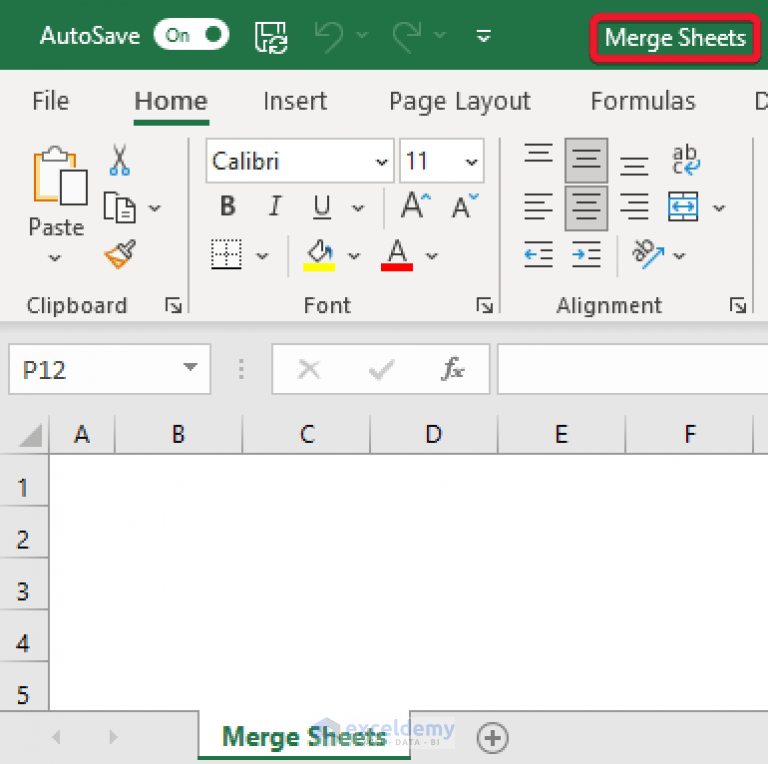768x764 pixels.
Task: Toggle Underline formatting
Action: point(322,207)
